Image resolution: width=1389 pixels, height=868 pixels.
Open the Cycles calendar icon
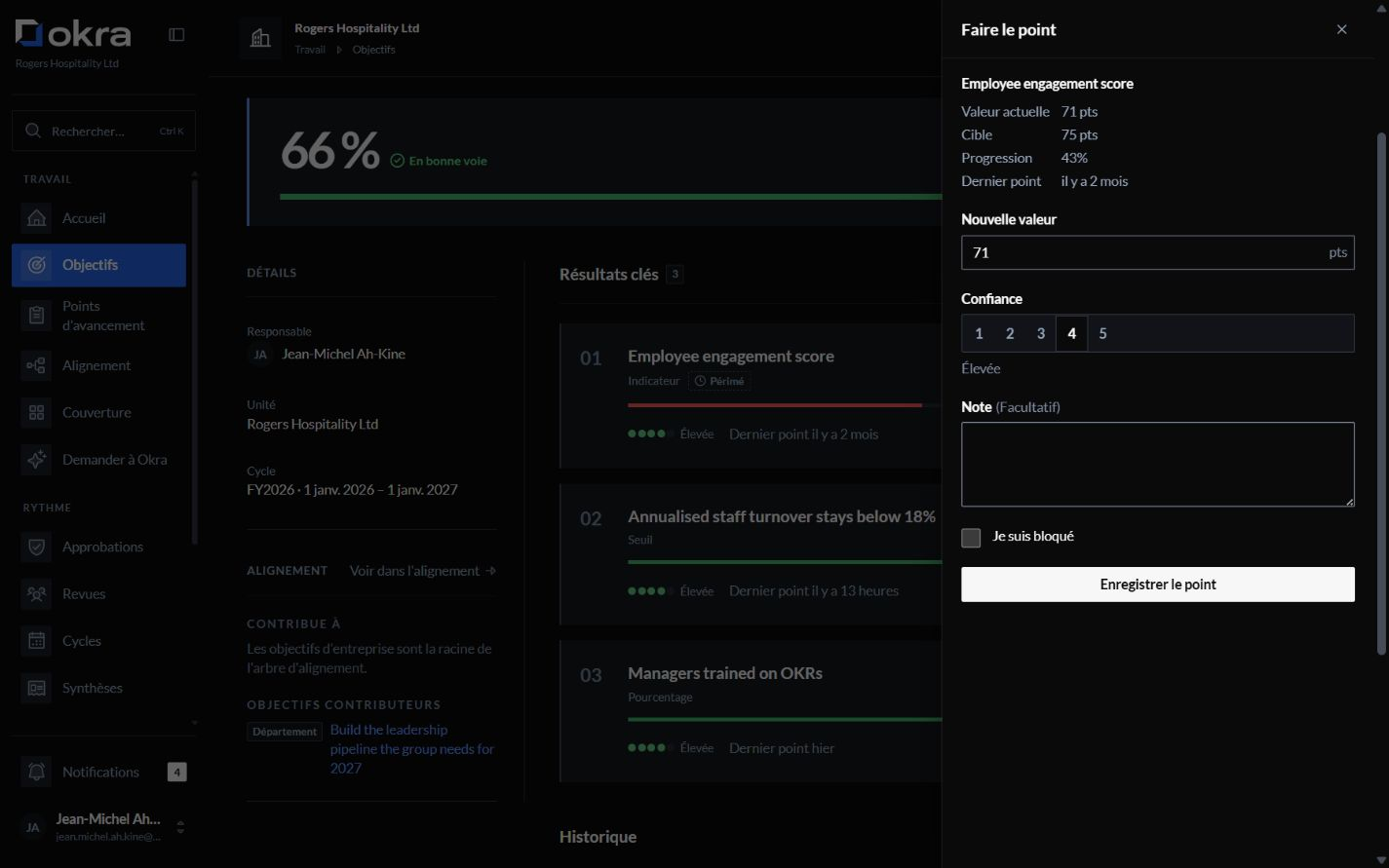pyautogui.click(x=36, y=641)
